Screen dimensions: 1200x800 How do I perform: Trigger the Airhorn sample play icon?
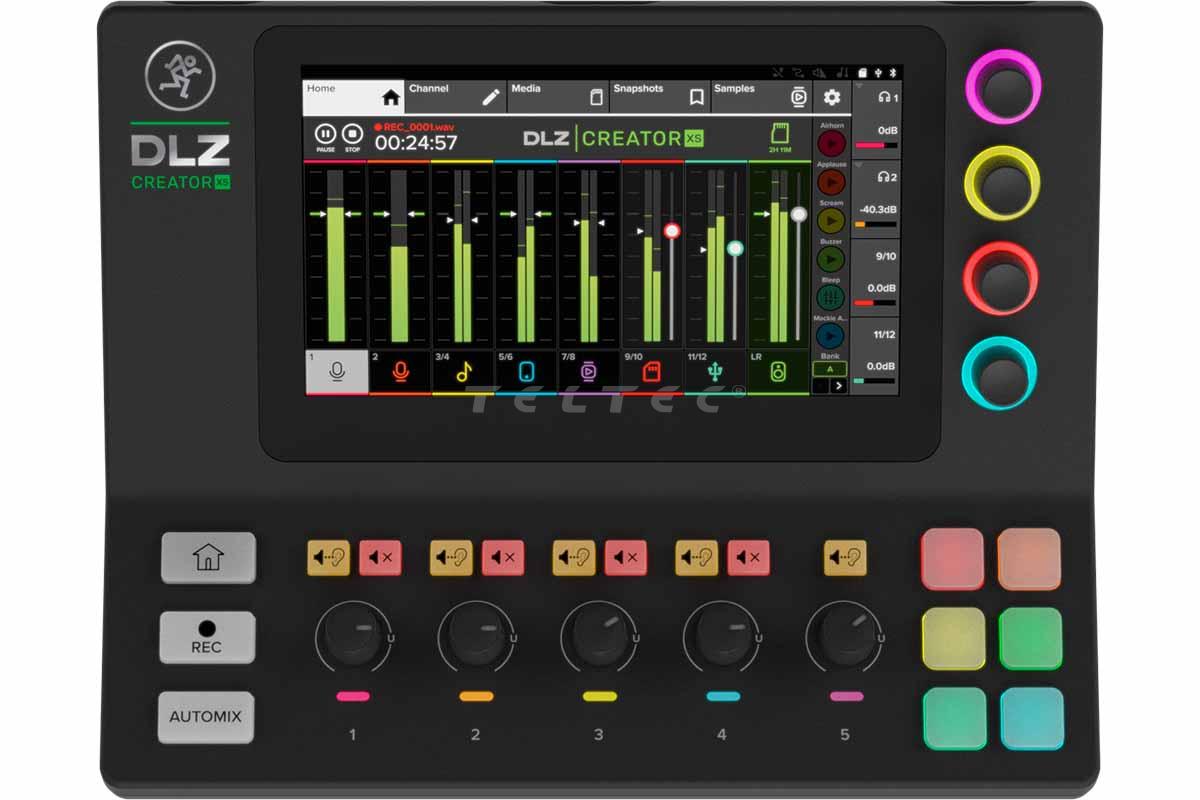point(831,144)
